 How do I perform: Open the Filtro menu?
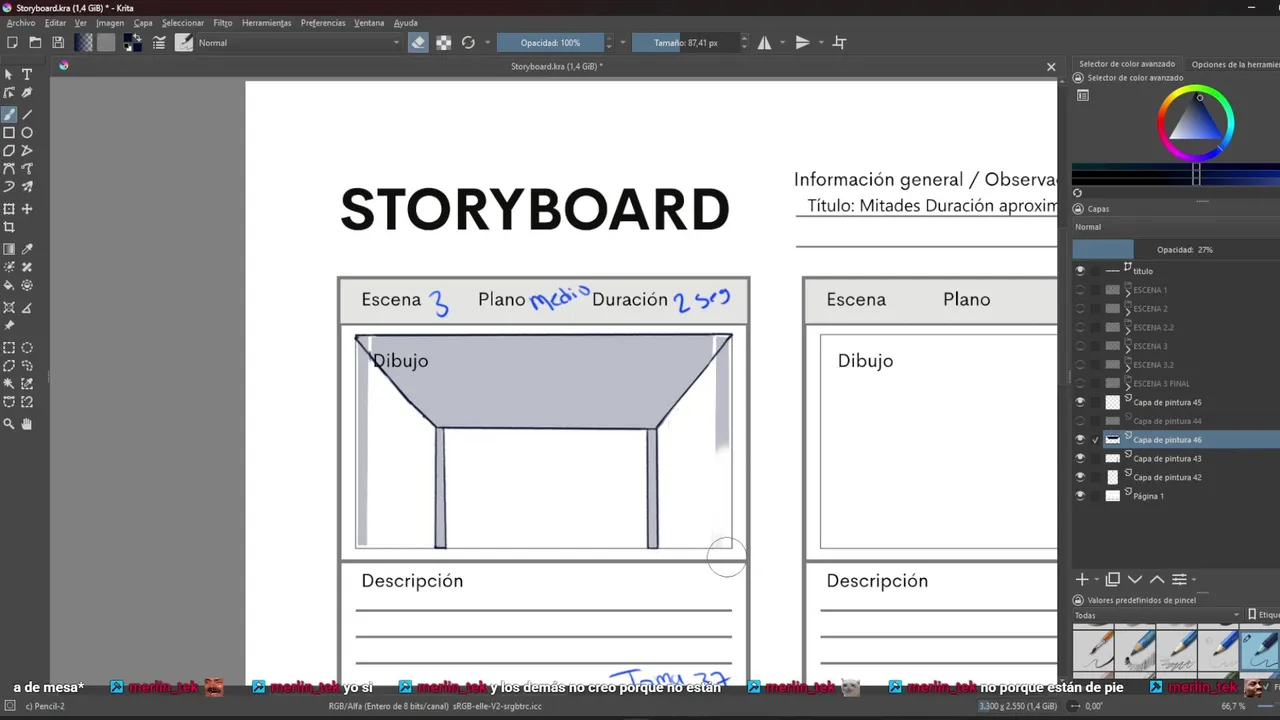coord(222,23)
